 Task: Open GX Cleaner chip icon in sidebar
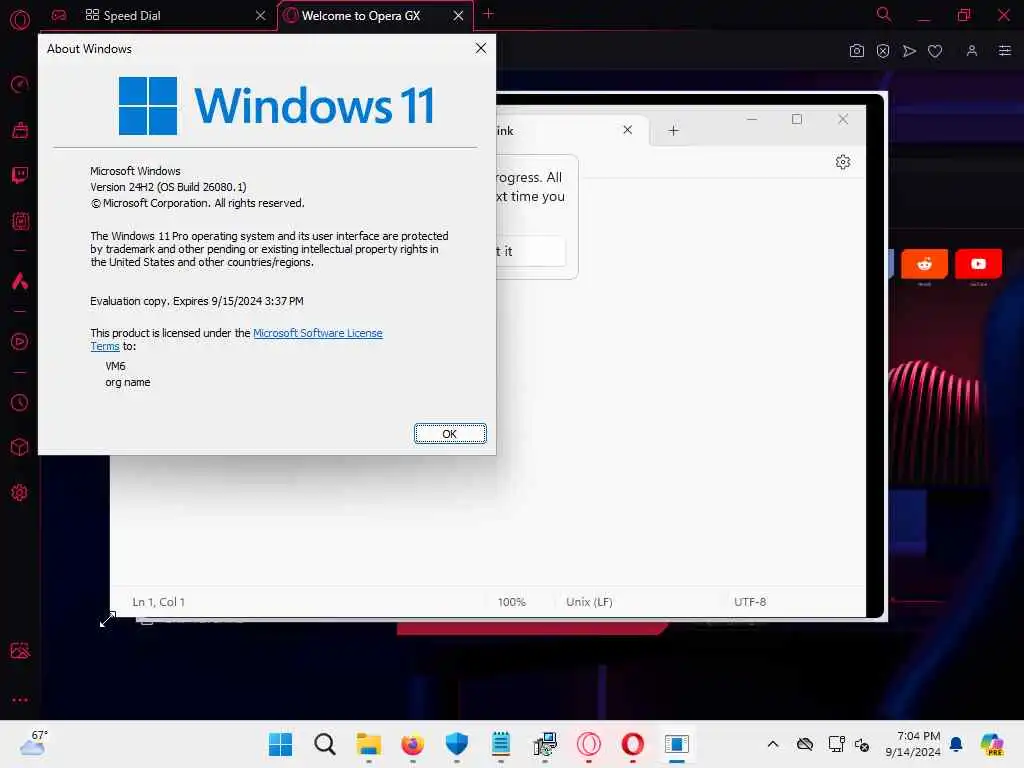pyautogui.click(x=20, y=221)
